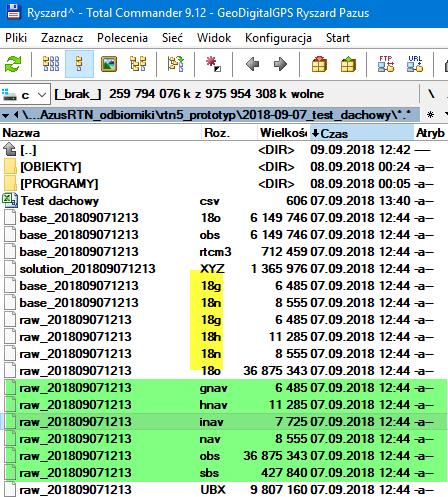Viewport: 448px width, 497px height.
Task: Select base_201809071213 with extension 18n
Action: click(224, 303)
